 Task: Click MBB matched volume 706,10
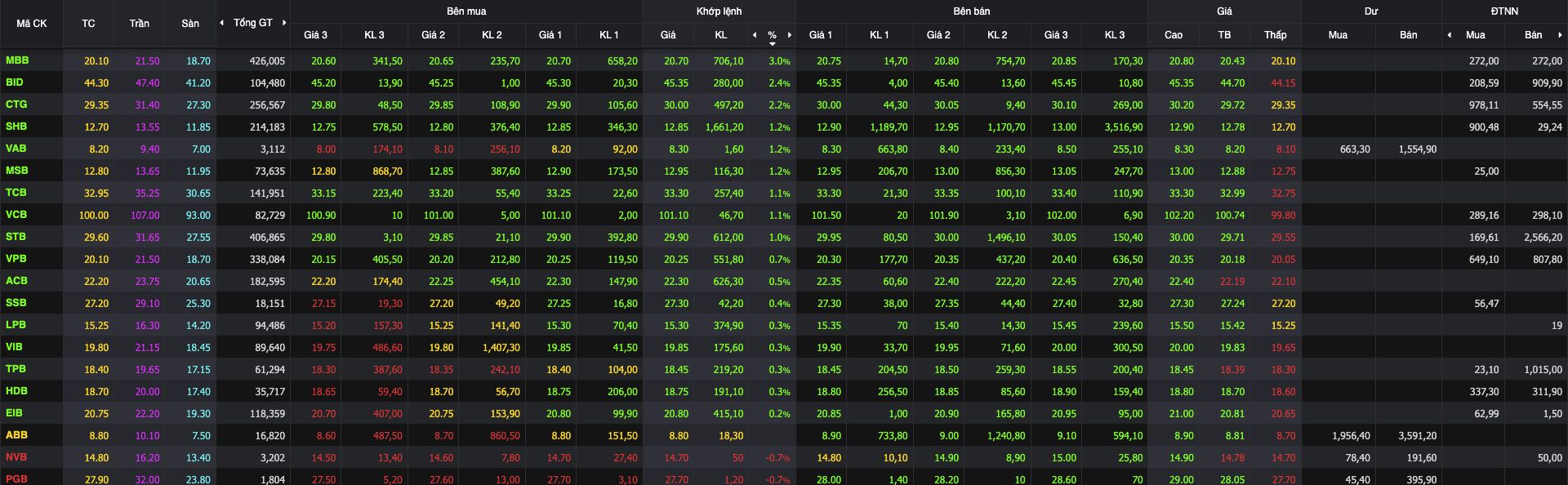point(728,61)
